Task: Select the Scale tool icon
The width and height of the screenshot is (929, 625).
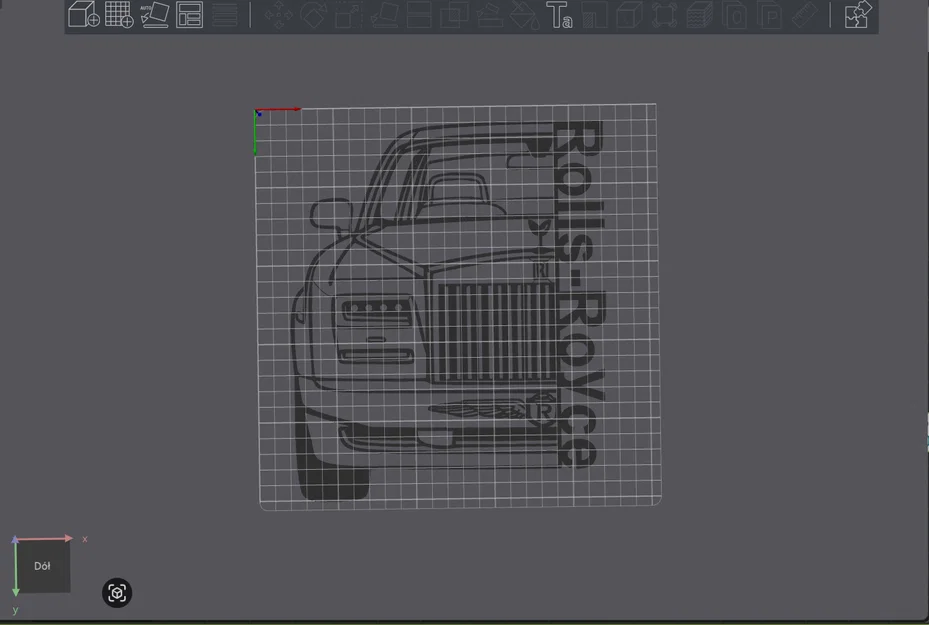Action: coord(348,15)
